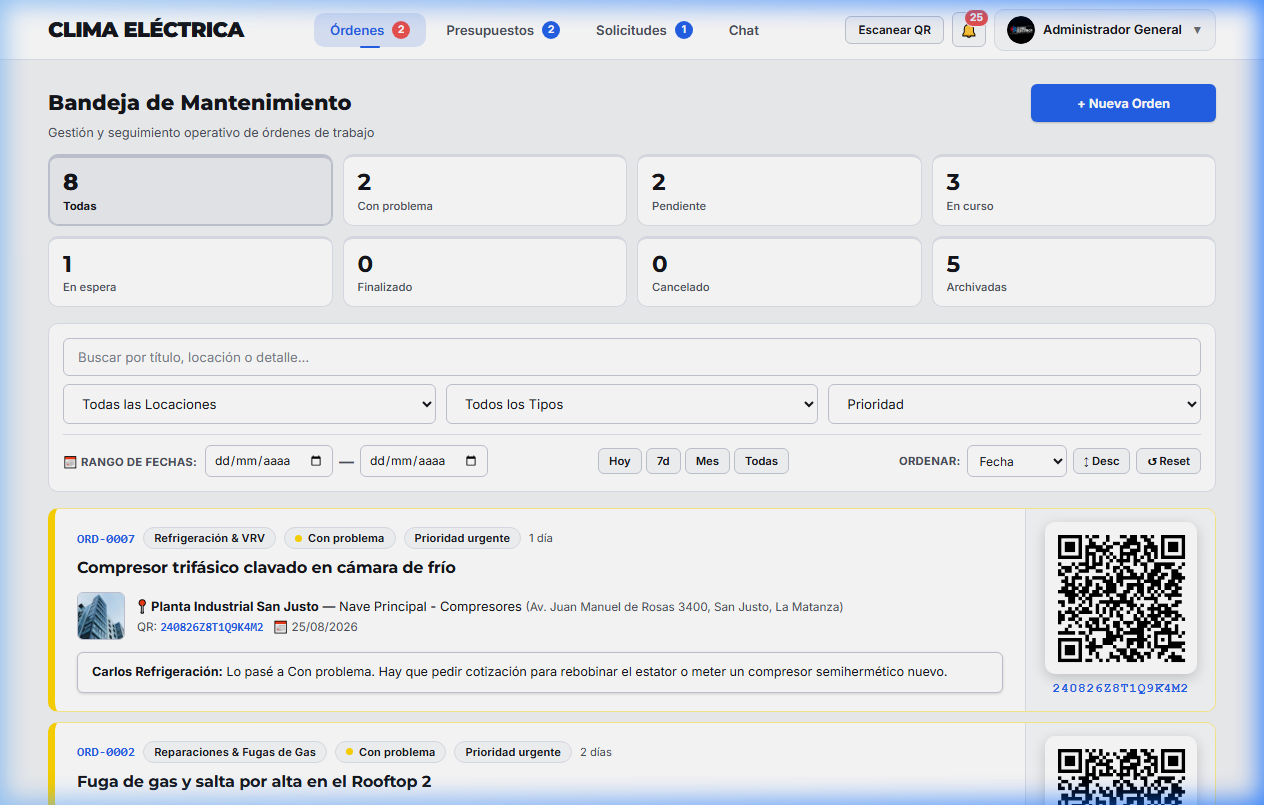Image resolution: width=1264 pixels, height=805 pixels.
Task: Open the Prioridad dropdown
Action: coord(1014,404)
